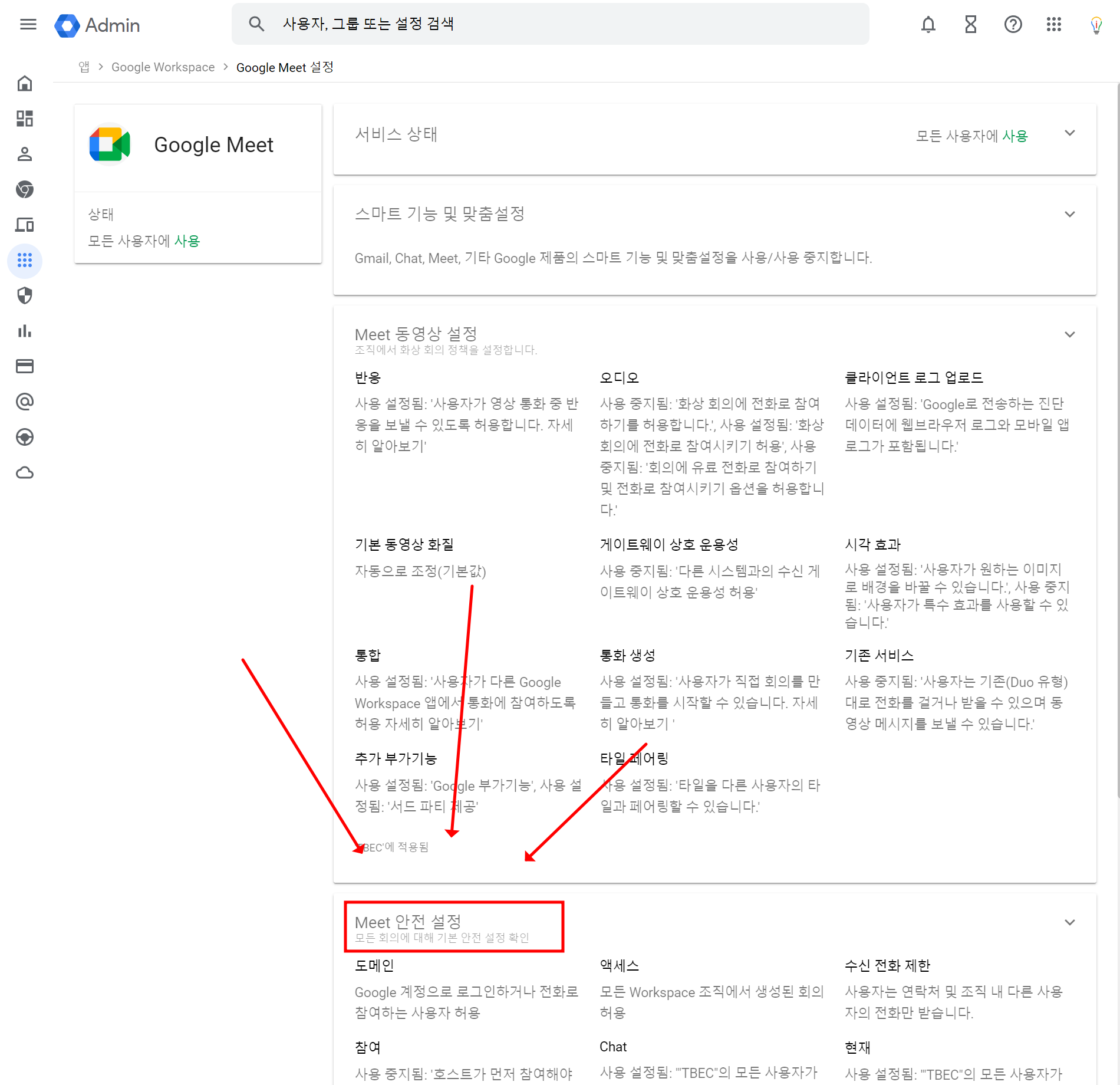Collapse the Meet 안전 설정 chevron
Screen dimensions: 1120x1085
point(1070,922)
